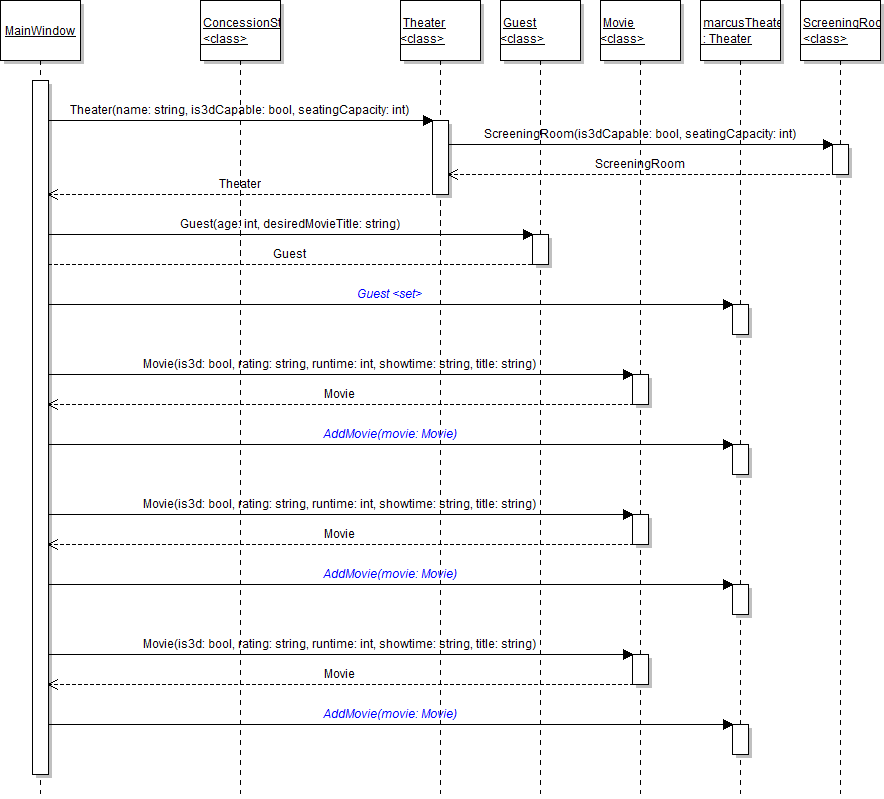Viewport: 884px width, 799px height.
Task: Select the first blue AddMovie message
Action: click(390, 434)
